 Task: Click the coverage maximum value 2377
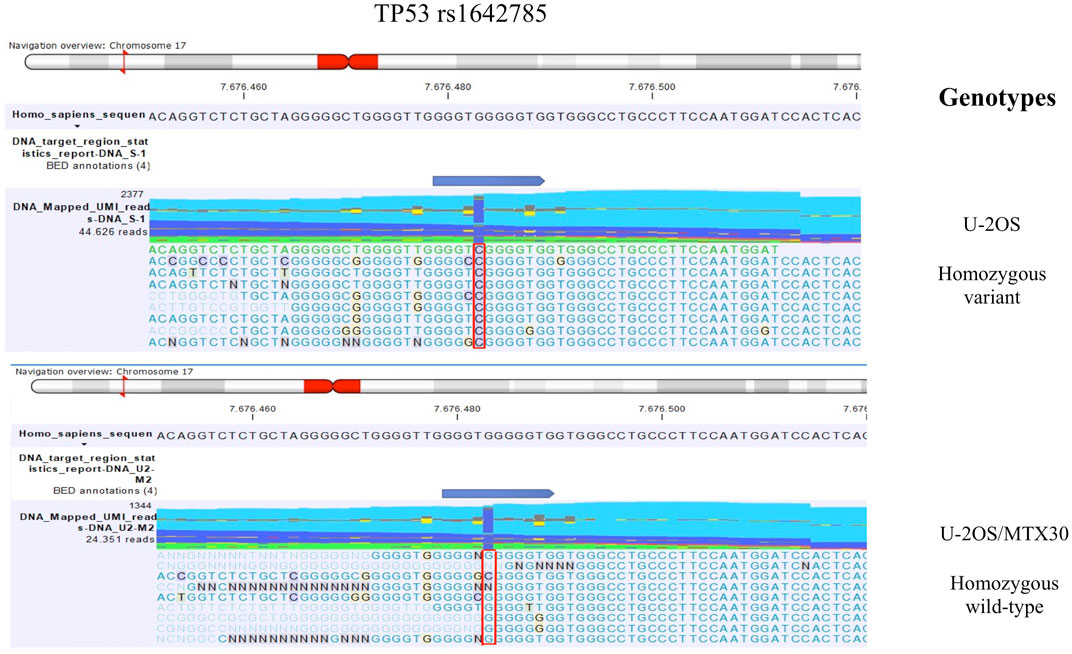(x=132, y=194)
